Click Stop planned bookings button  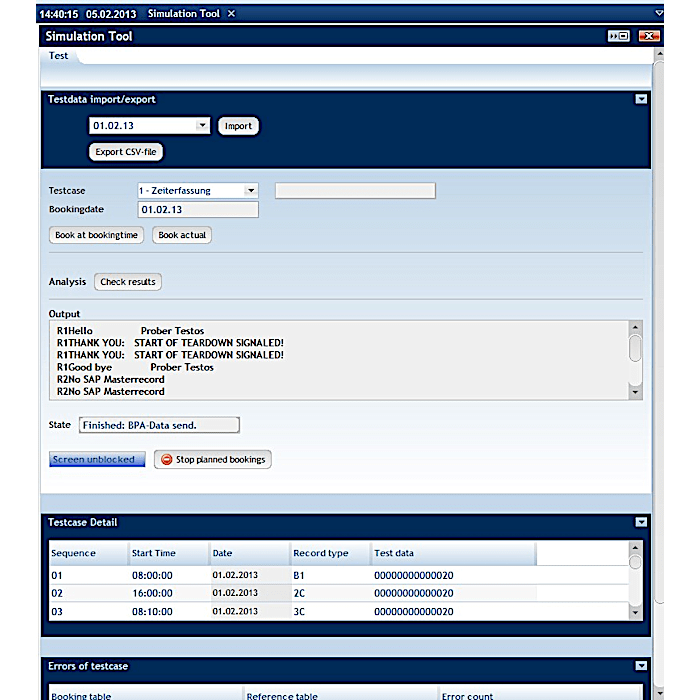(x=212, y=459)
